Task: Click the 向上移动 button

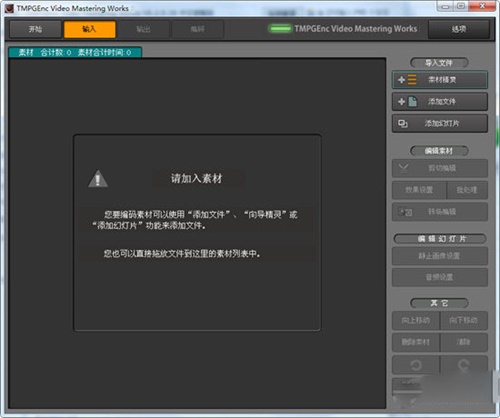Action: [x=416, y=321]
